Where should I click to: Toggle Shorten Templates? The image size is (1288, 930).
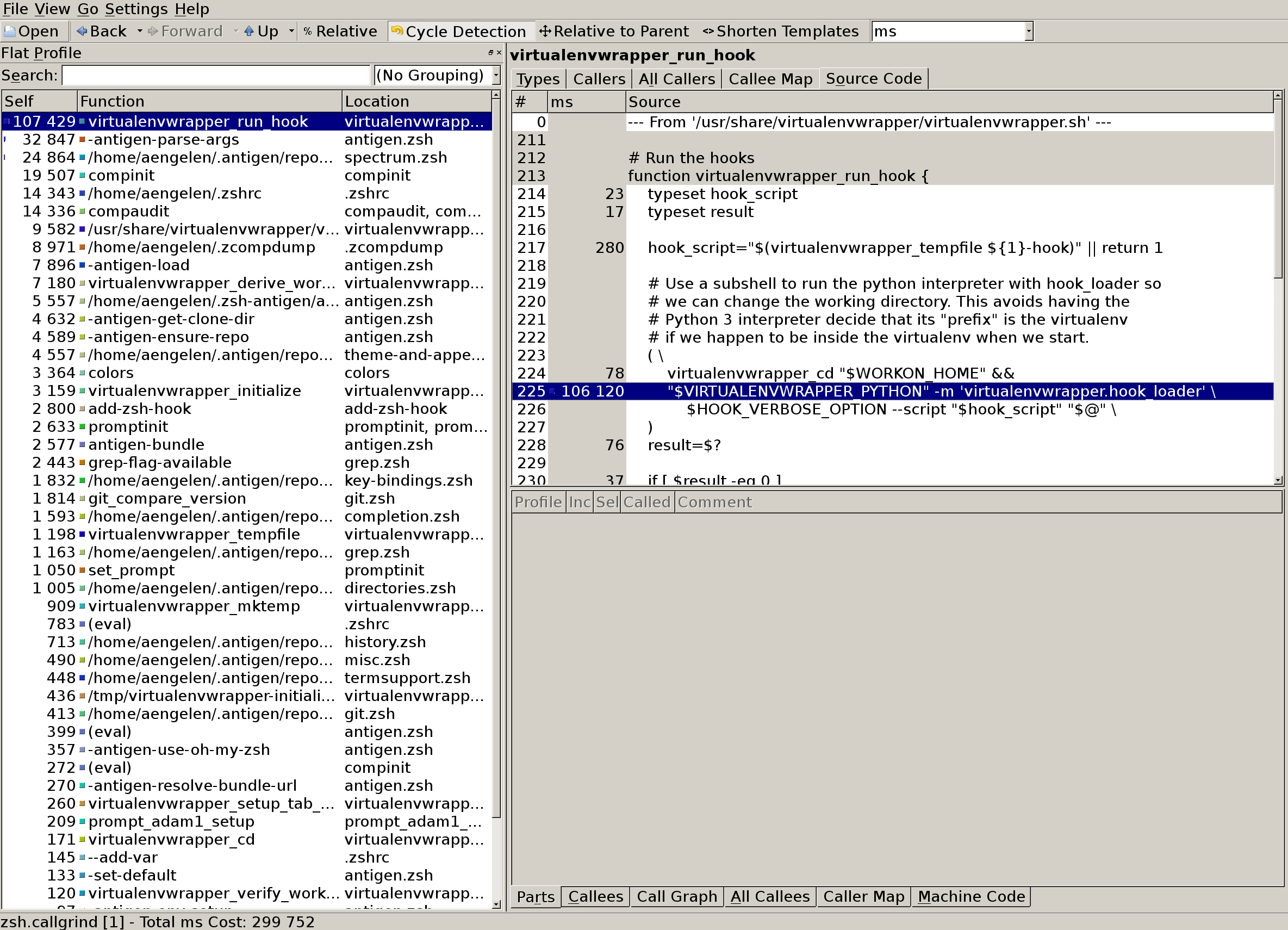[x=781, y=31]
